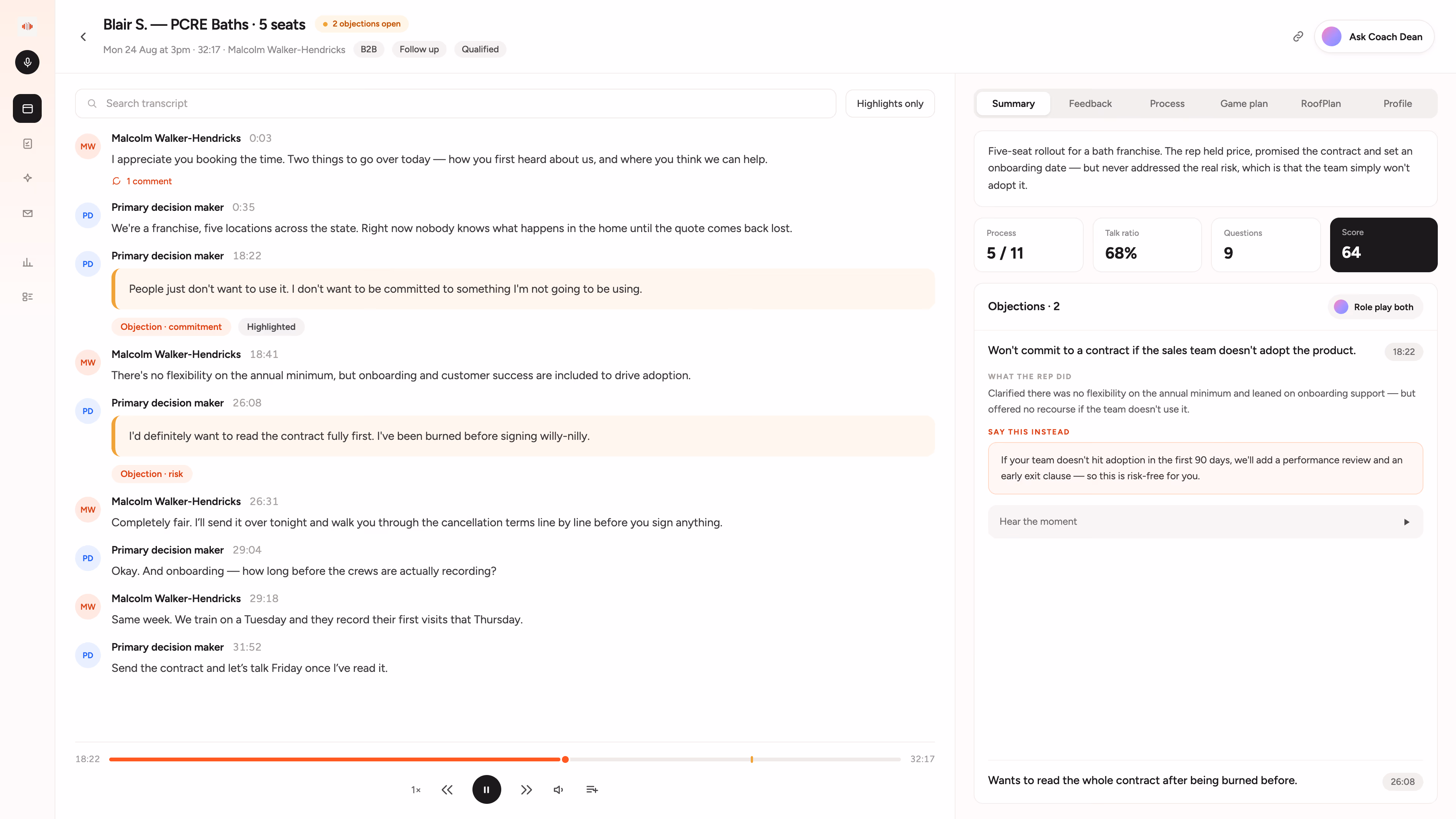Jump to 18:22 objection timestamp chip

pyautogui.click(x=1403, y=351)
